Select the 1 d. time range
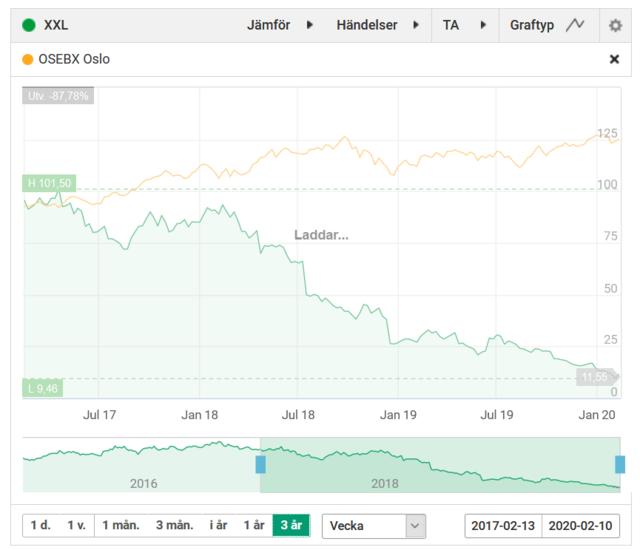640x550 pixels. tap(40, 525)
